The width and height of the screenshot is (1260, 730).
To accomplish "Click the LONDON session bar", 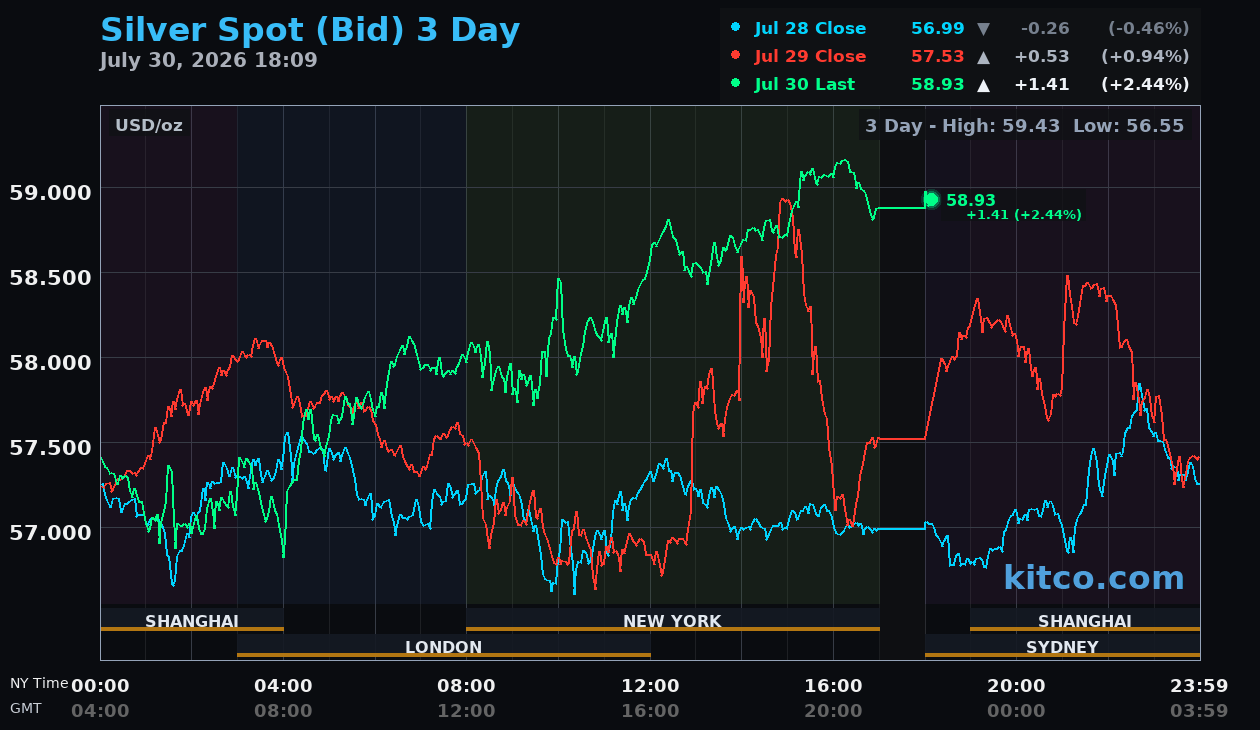I will pyautogui.click(x=444, y=646).
